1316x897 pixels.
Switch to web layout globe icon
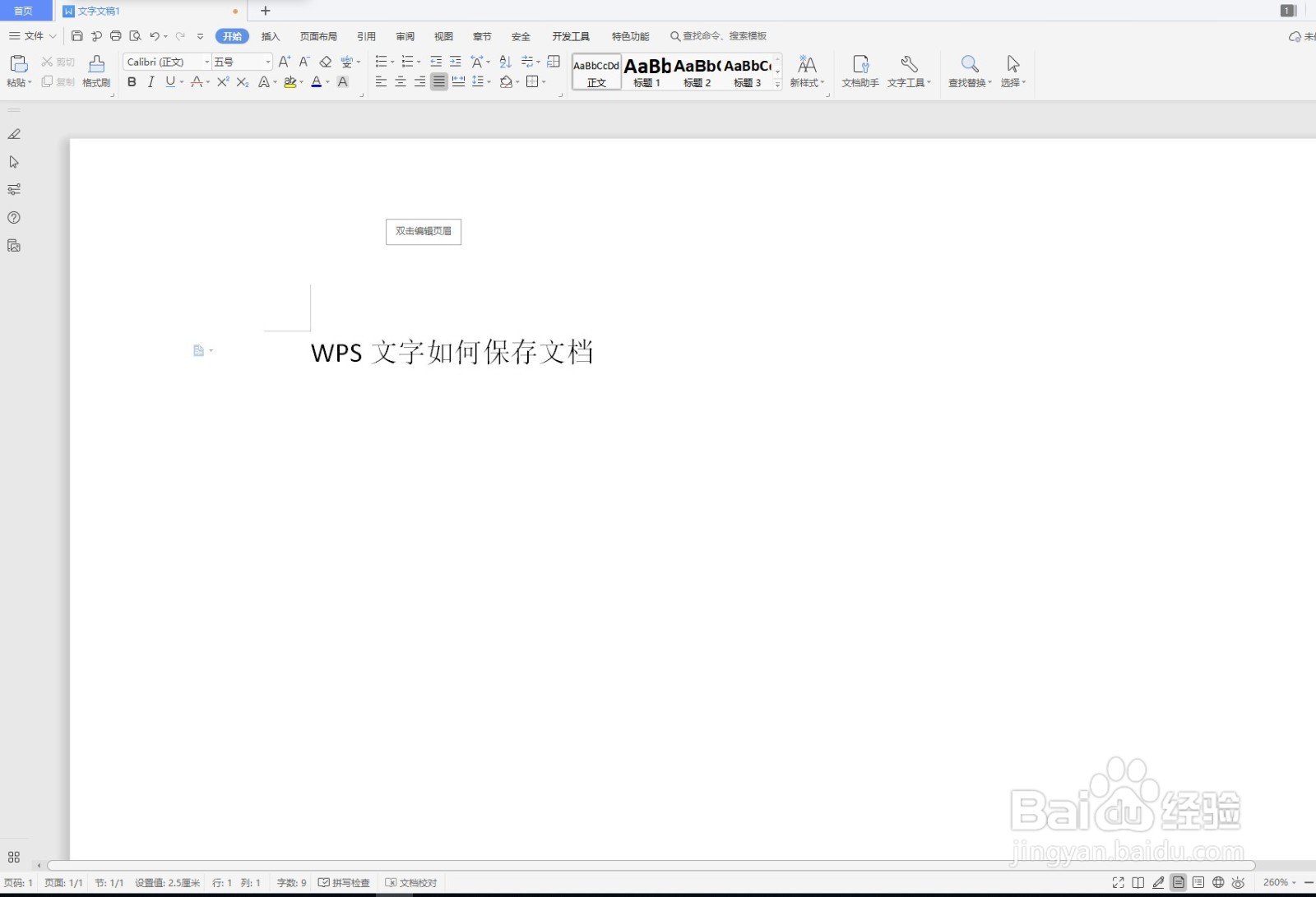(1218, 882)
